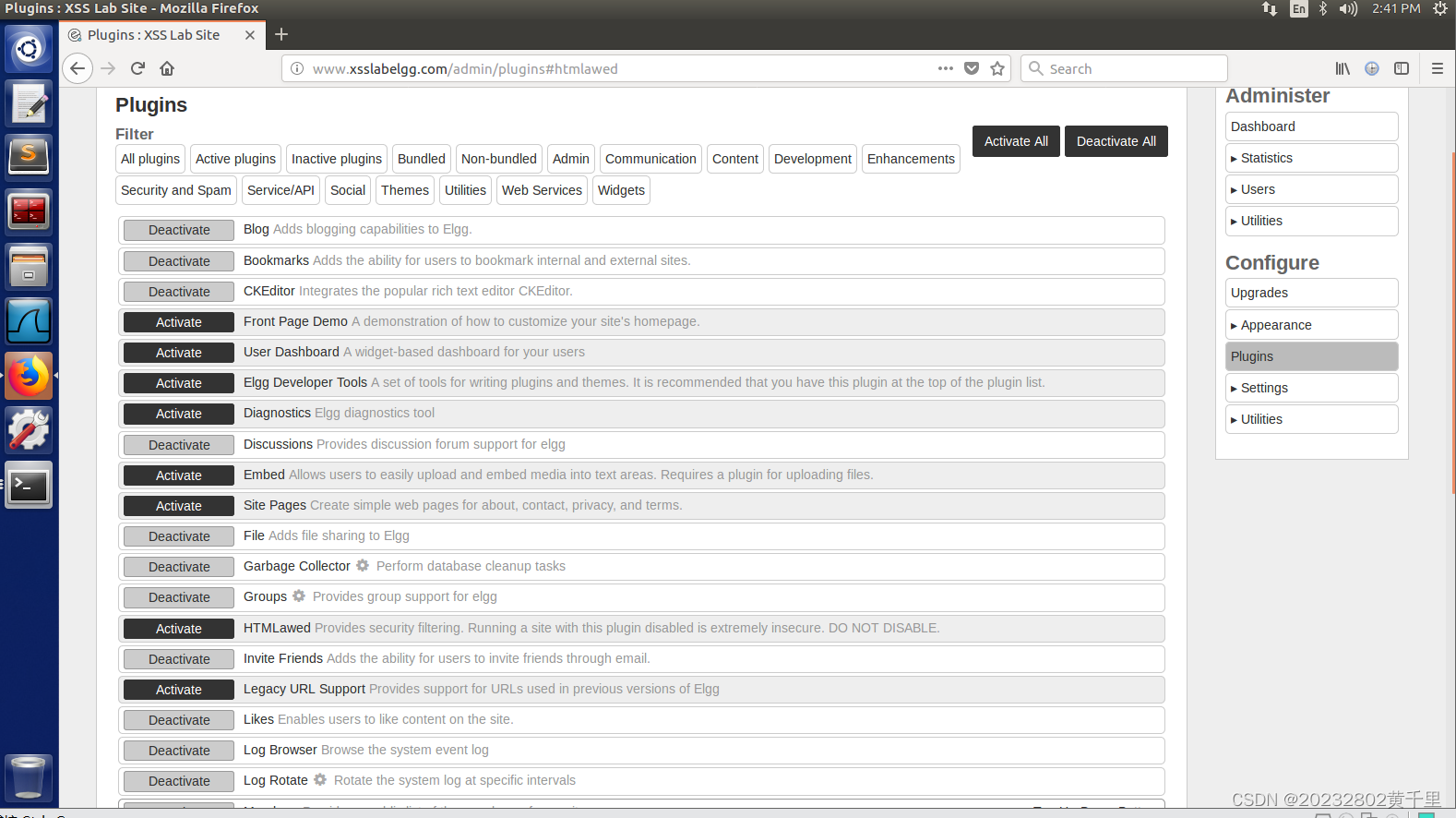1456x818 pixels.
Task: Click the Activate All button
Action: 1016,141
